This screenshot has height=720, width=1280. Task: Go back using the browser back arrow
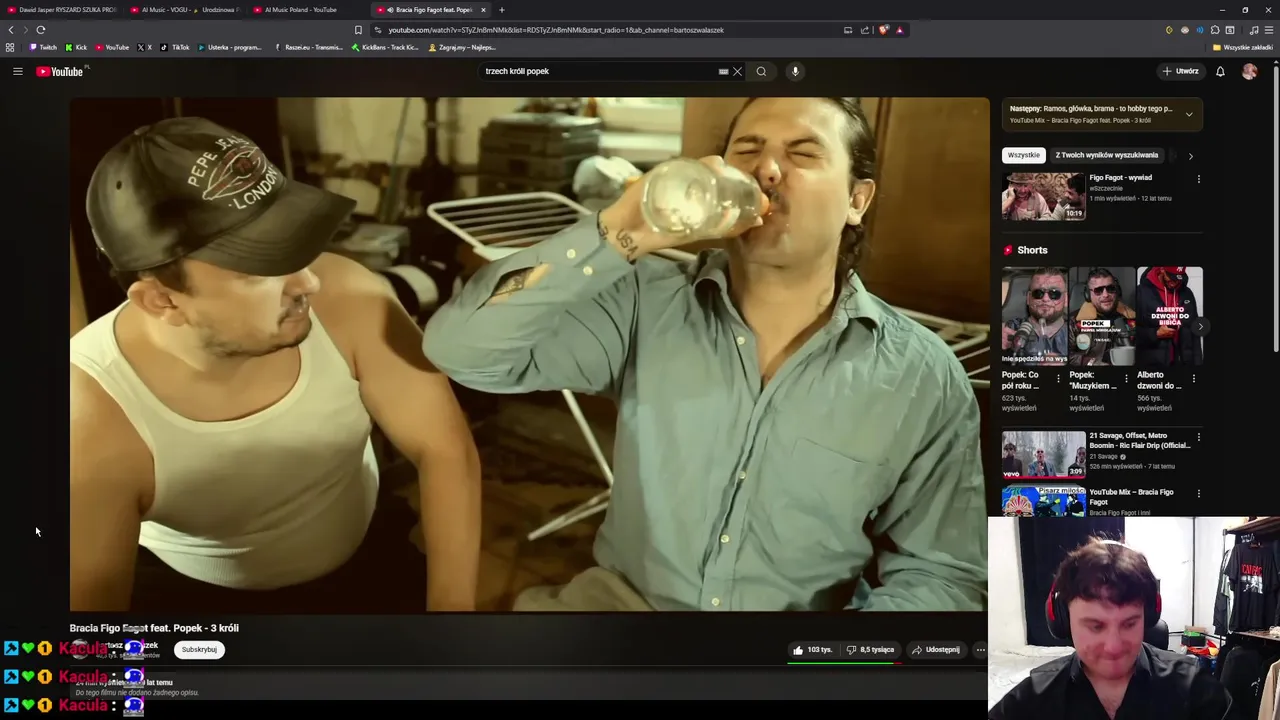[x=11, y=30]
